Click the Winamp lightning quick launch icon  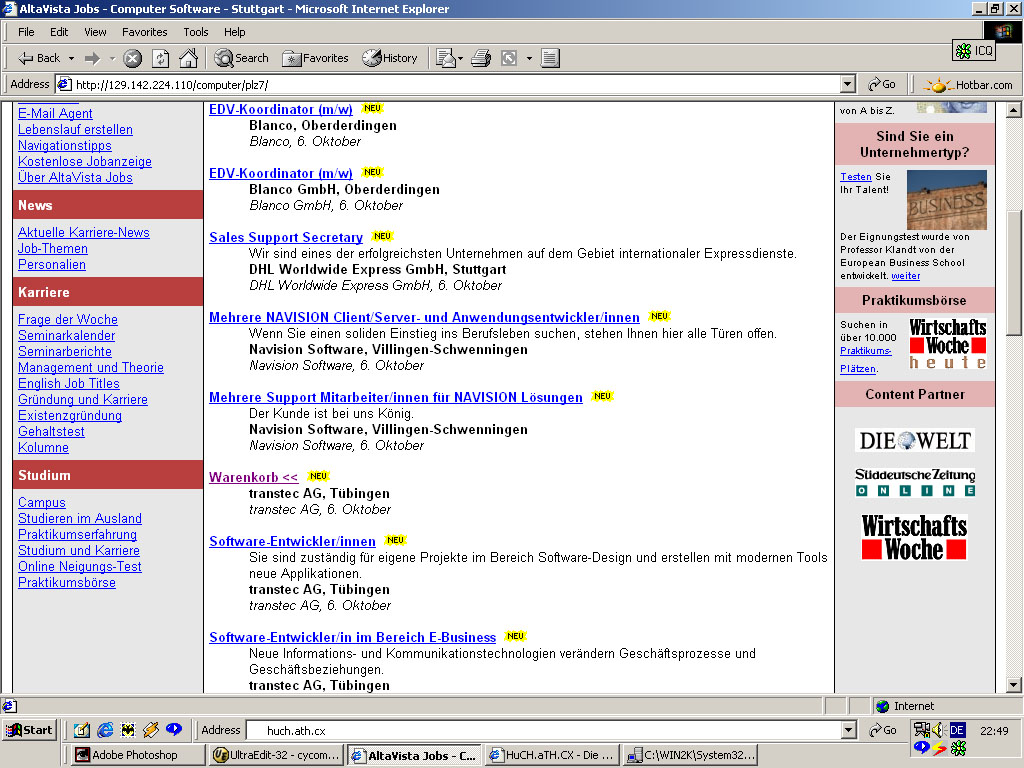click(x=151, y=730)
